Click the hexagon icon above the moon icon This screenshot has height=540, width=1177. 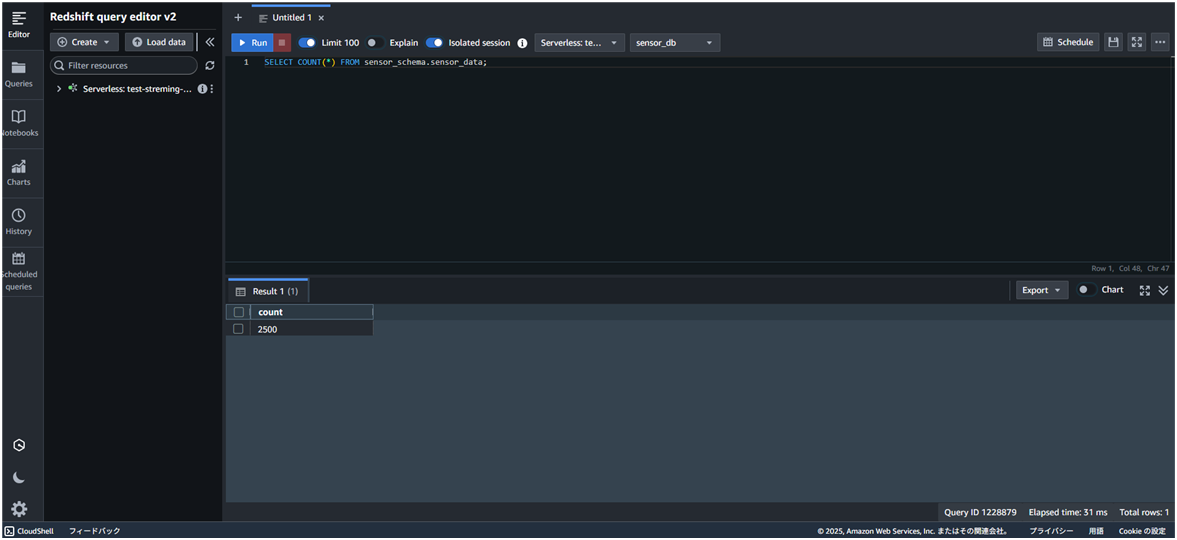click(x=20, y=445)
